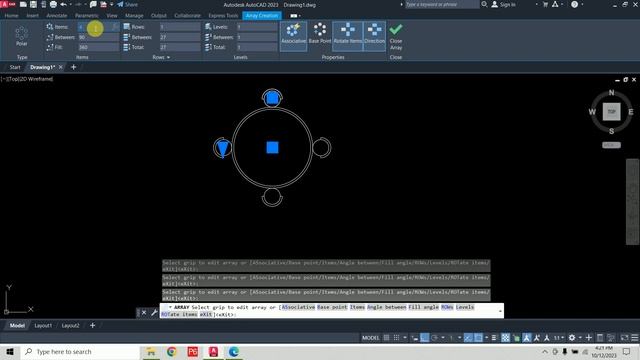Click the search magnifier icon in title bar
Screen dimensions: 640x360
tap(484, 4)
